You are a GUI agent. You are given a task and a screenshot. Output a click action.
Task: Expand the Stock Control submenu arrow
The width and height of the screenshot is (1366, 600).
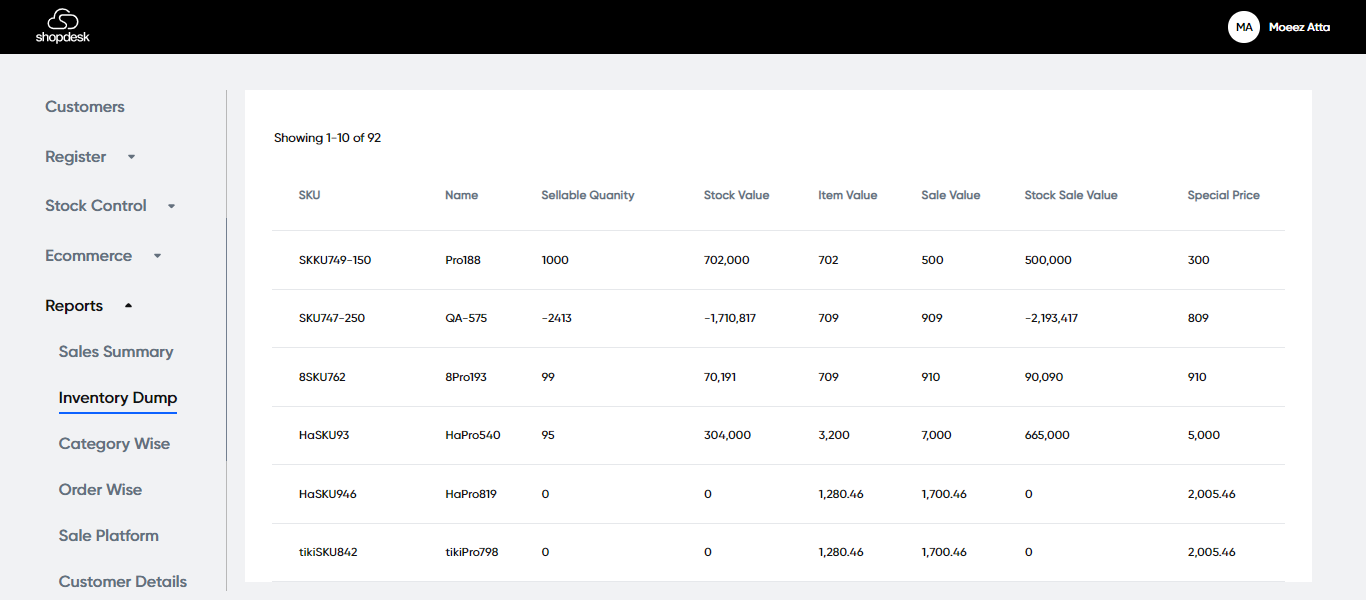click(x=171, y=206)
